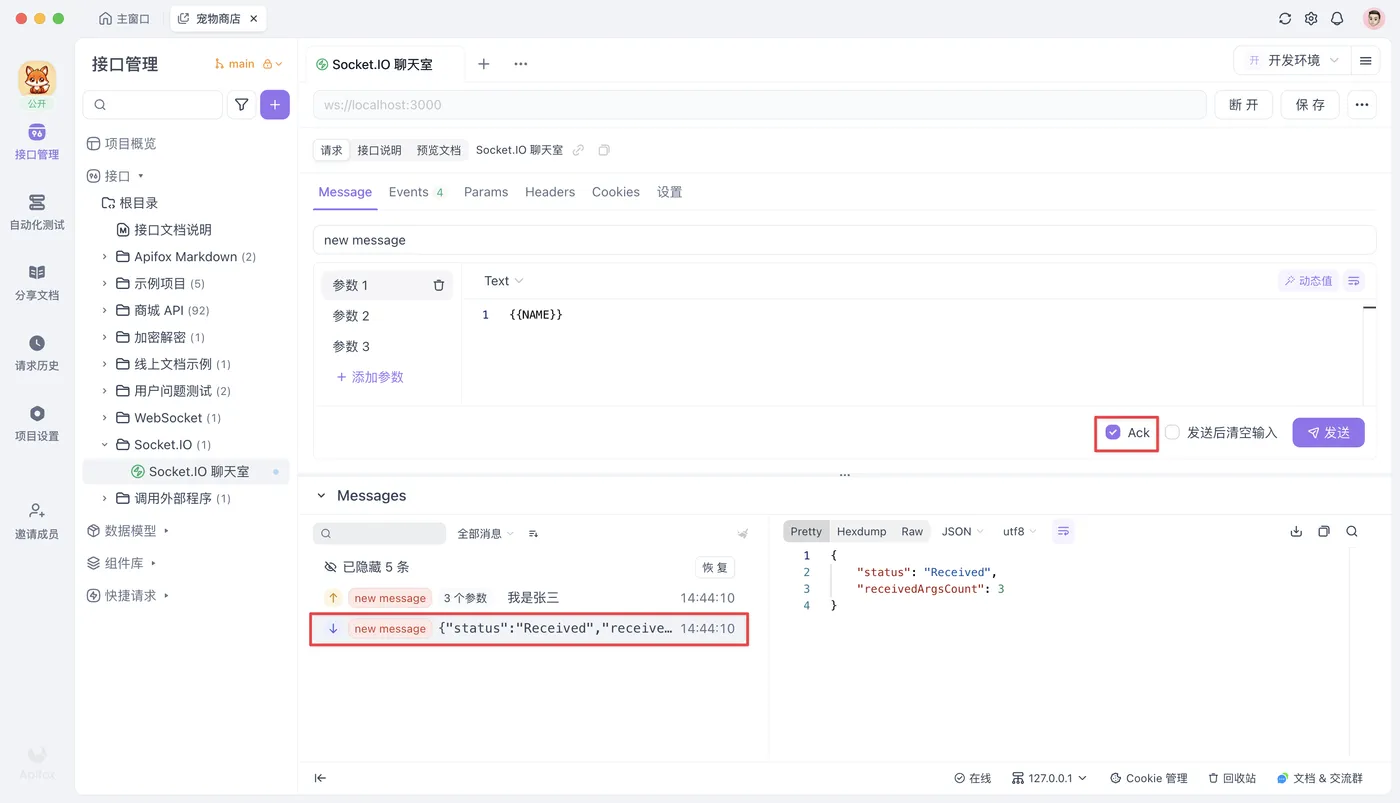This screenshot has height=803, width=1400.
Task: Collapse the sidebar using the bottom-left icon
Action: click(320, 778)
